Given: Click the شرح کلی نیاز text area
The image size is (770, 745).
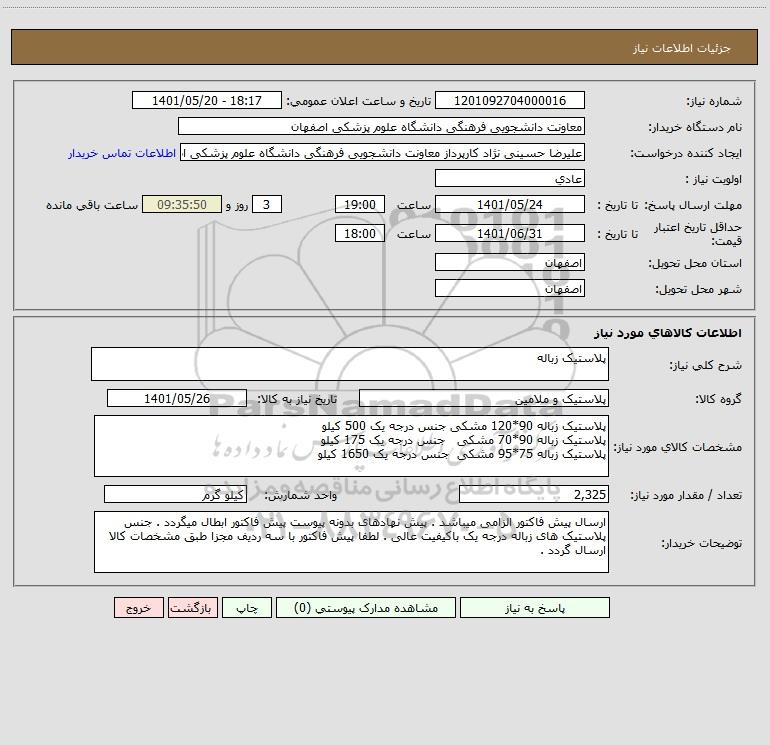Looking at the screenshot, I should tap(350, 364).
